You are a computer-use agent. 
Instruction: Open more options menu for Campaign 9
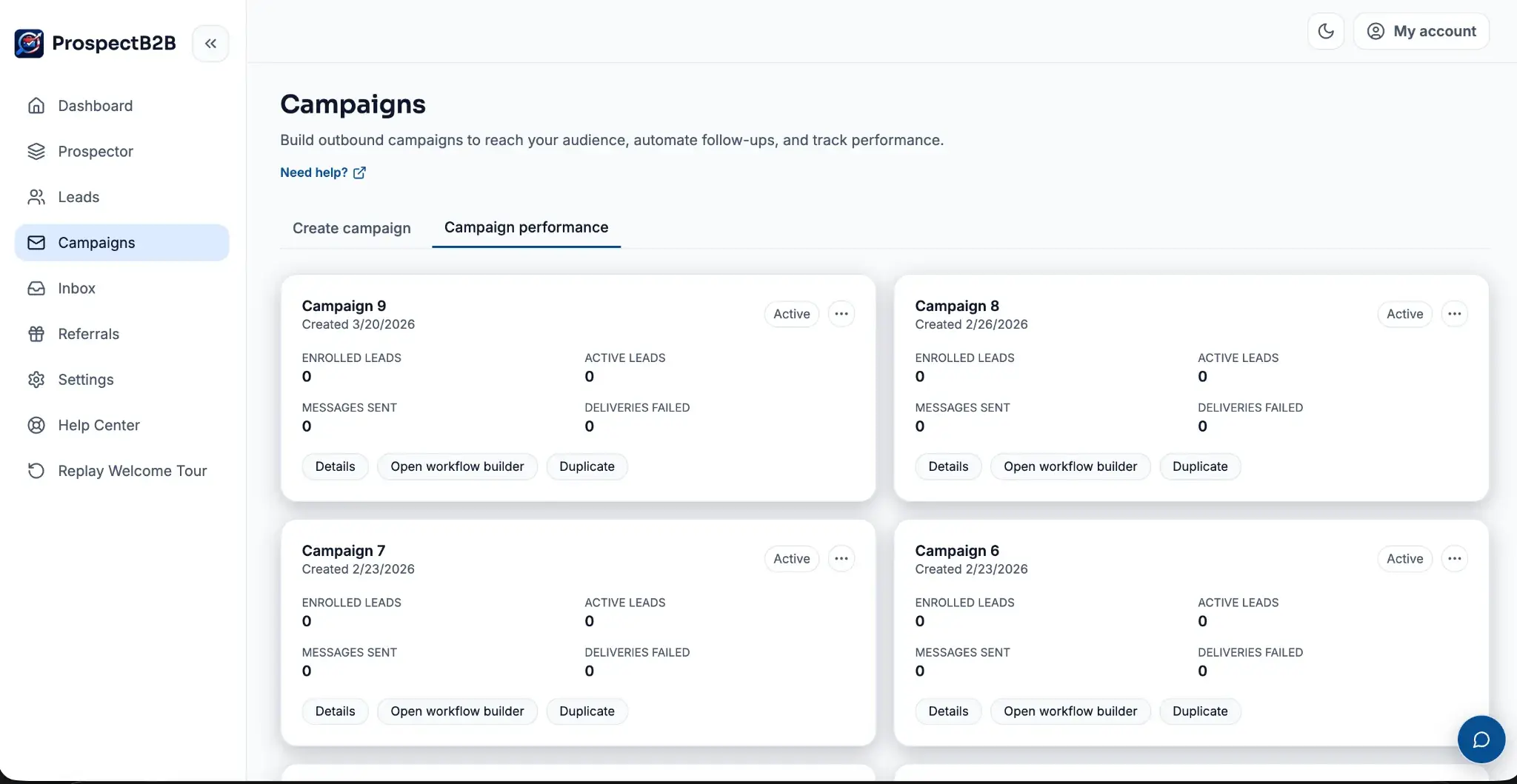841,314
